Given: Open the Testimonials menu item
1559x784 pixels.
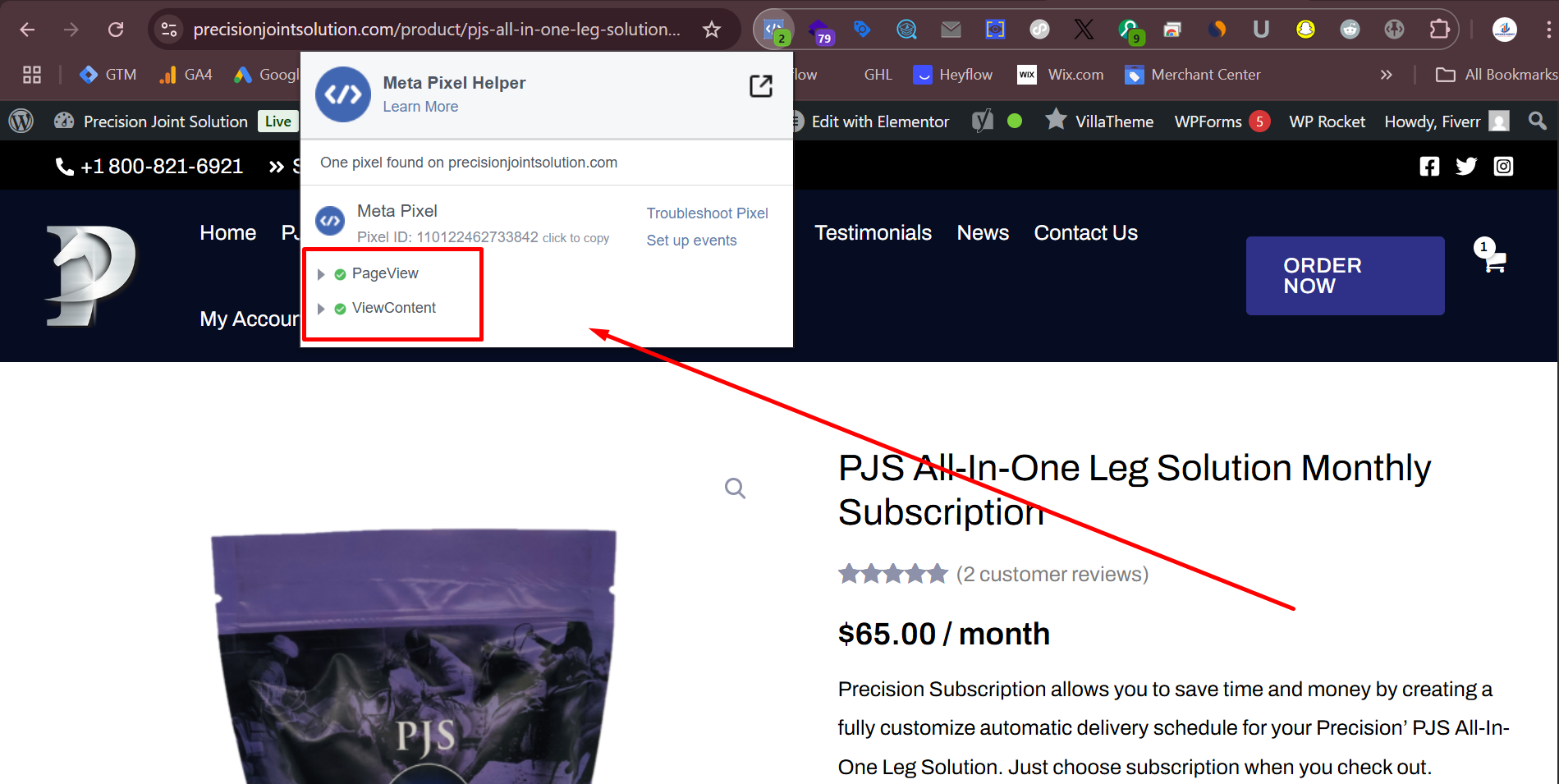Looking at the screenshot, I should (872, 233).
